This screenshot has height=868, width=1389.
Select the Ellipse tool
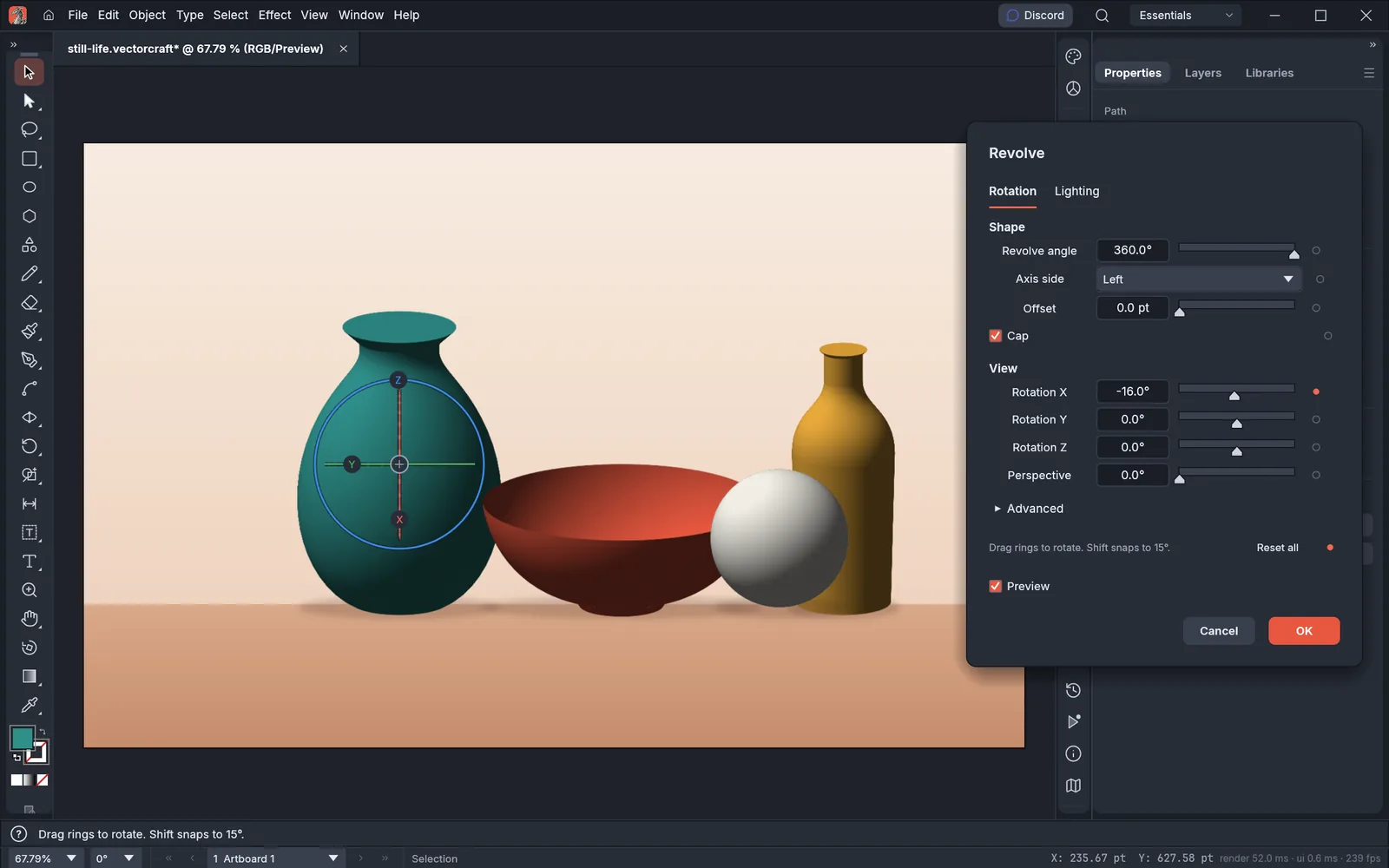(29, 187)
